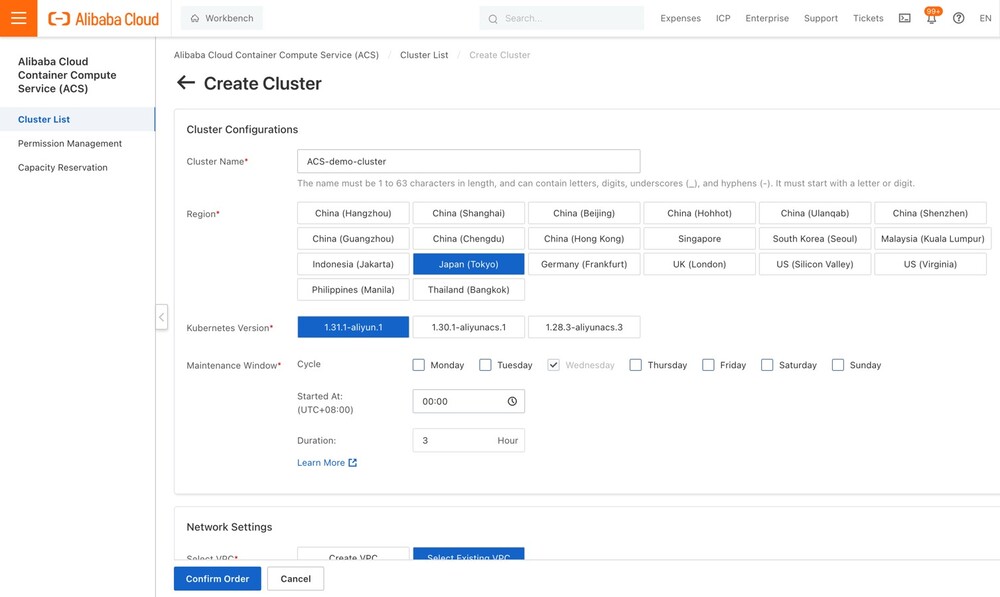Click clock icon in Started At field

pyautogui.click(x=512, y=401)
